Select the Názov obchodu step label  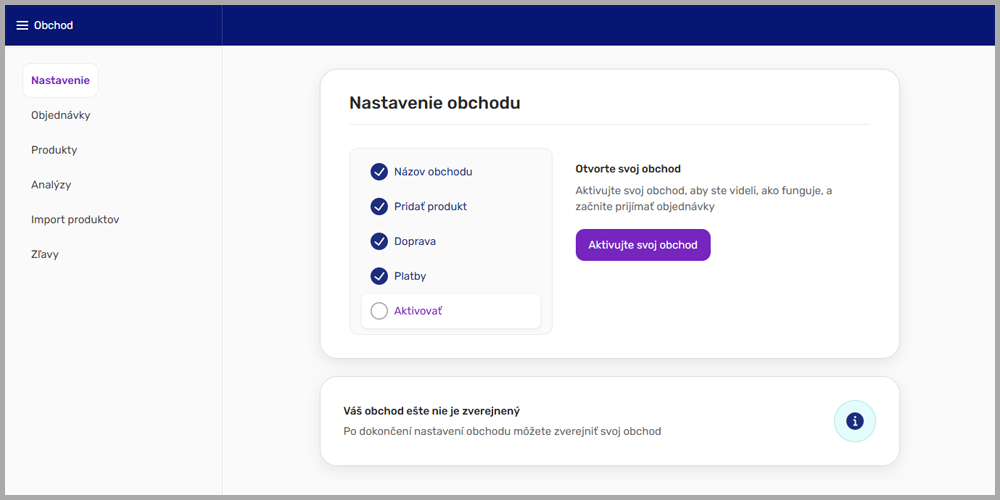433,172
